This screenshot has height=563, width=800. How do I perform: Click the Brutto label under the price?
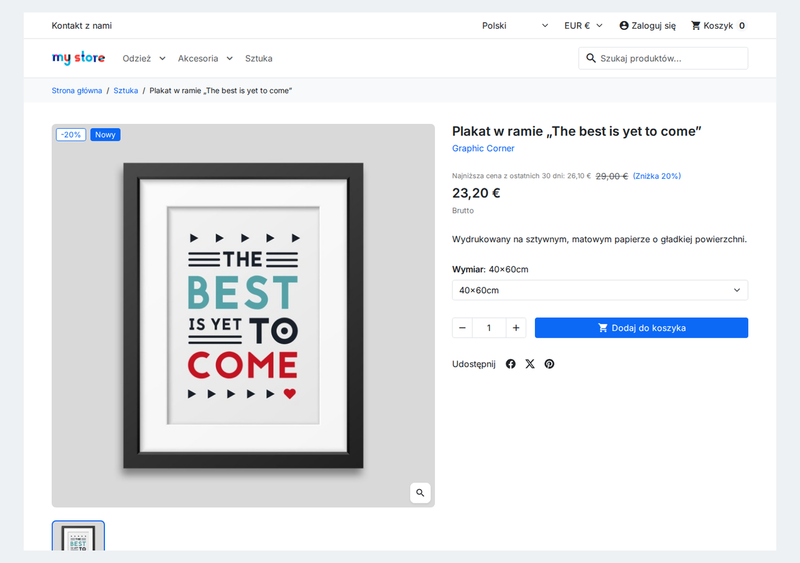pyautogui.click(x=463, y=210)
